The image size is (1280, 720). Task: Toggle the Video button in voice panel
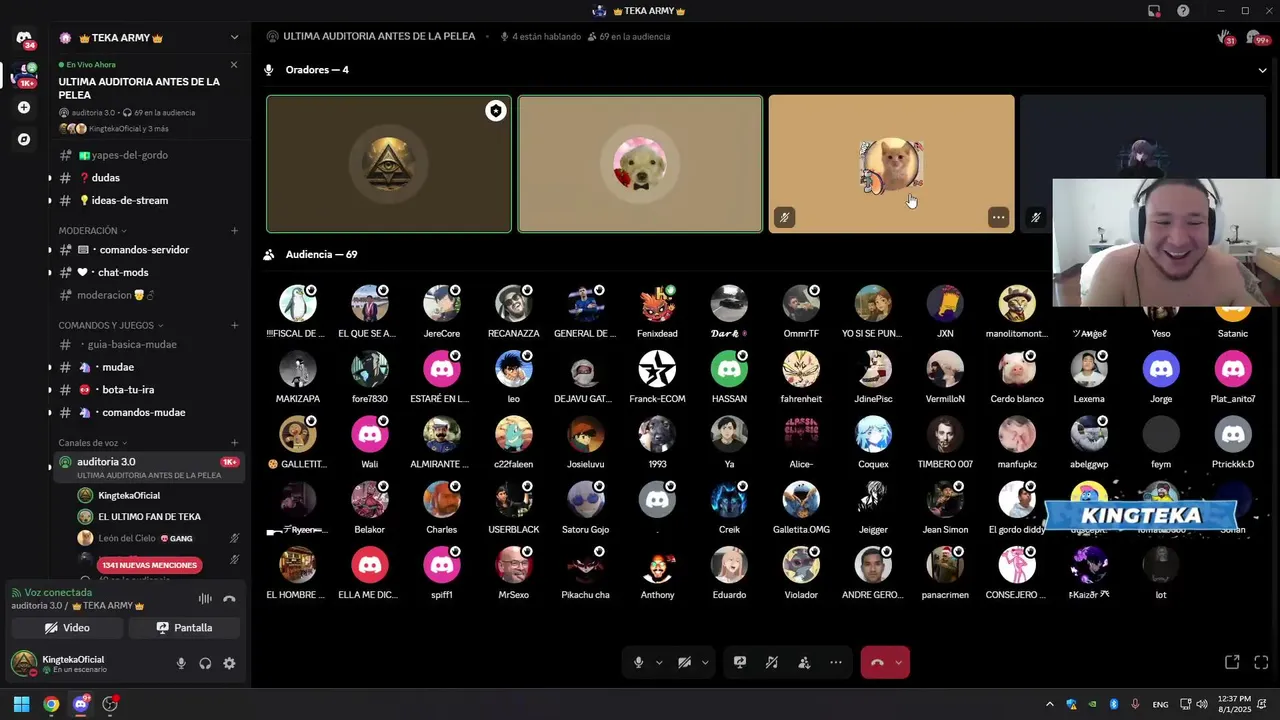(67, 628)
